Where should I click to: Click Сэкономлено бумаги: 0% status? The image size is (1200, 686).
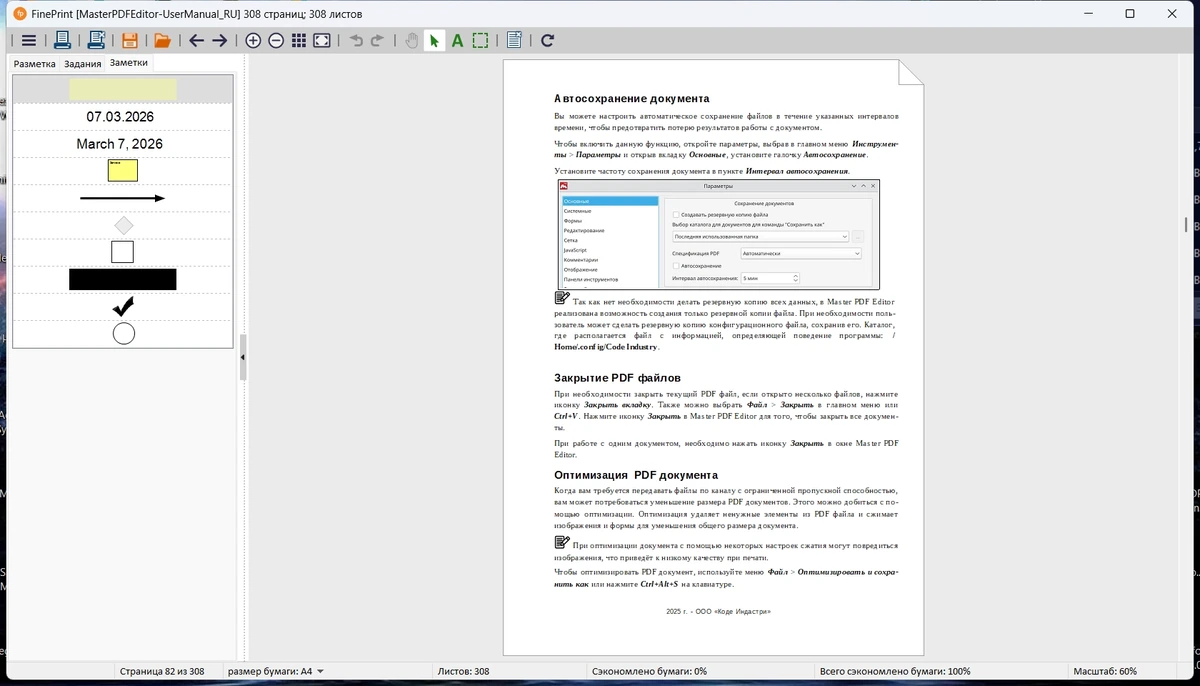pyautogui.click(x=649, y=671)
